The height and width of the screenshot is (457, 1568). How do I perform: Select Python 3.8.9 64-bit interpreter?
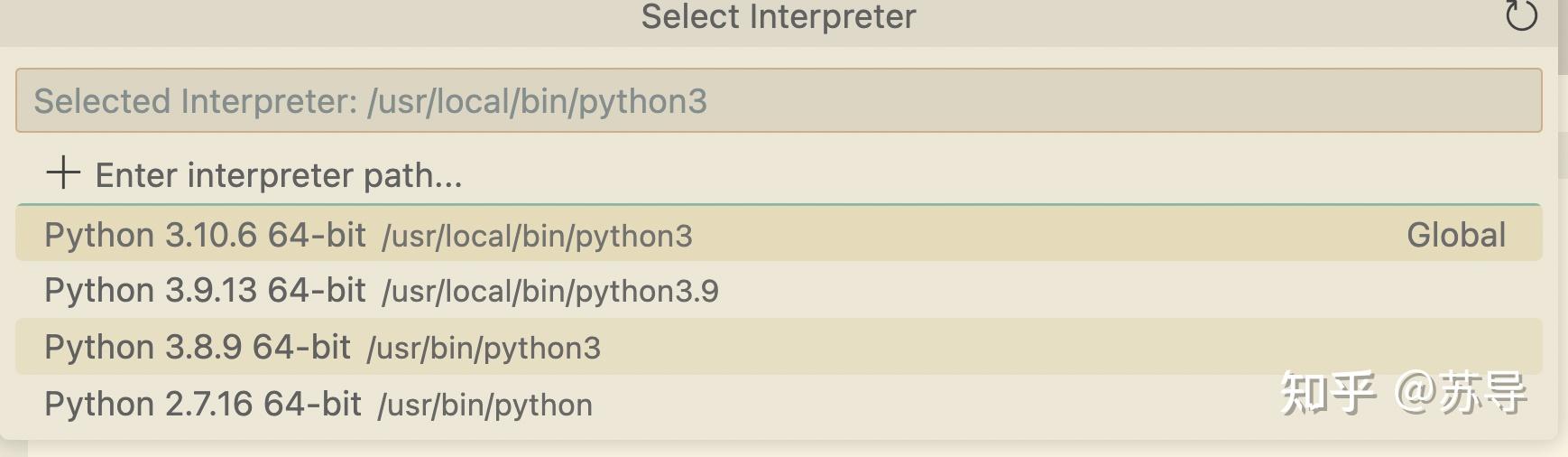[779, 347]
